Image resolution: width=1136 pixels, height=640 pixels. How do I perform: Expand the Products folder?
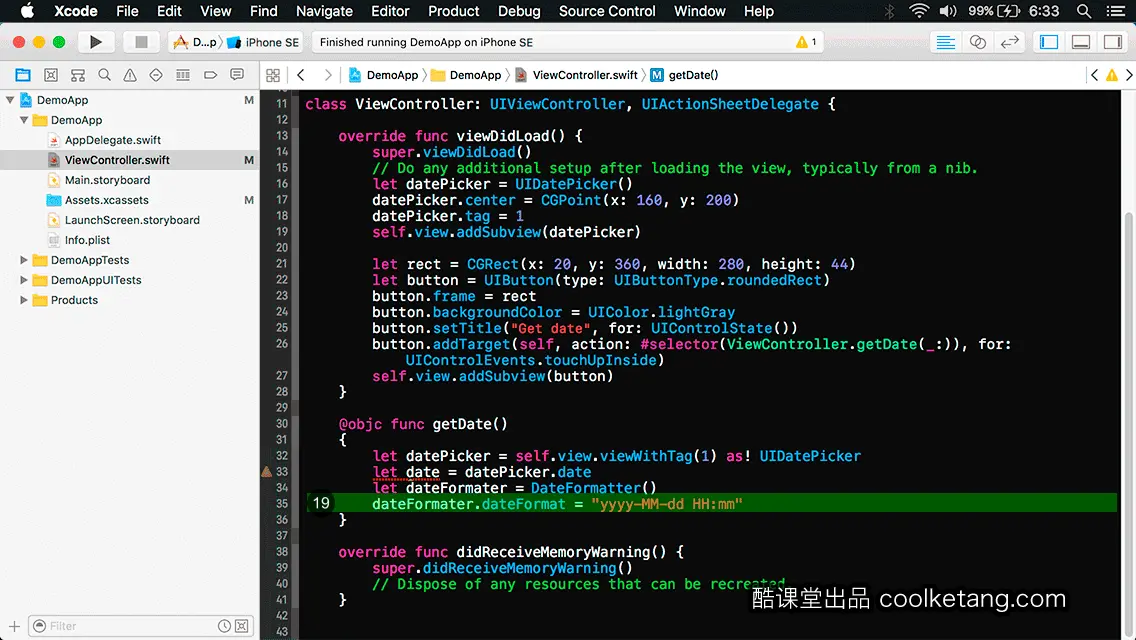pyautogui.click(x=24, y=299)
